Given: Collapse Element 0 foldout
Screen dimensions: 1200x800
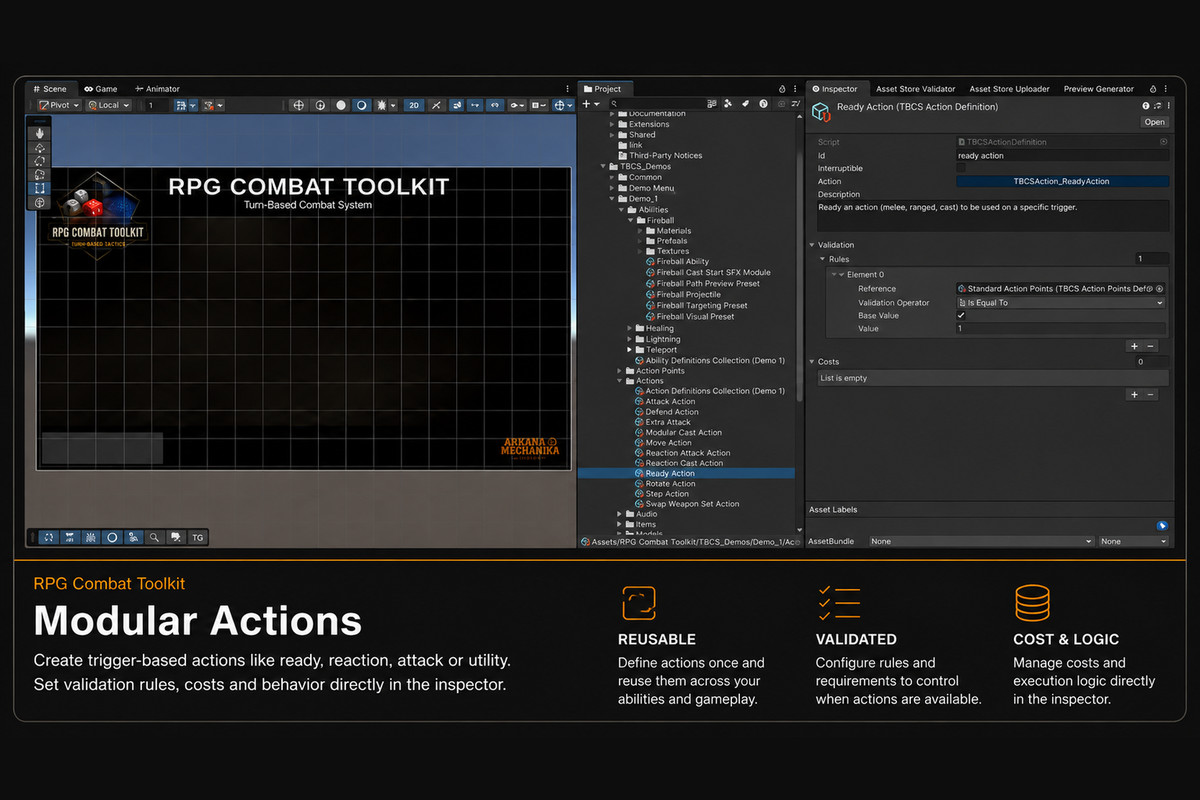Looking at the screenshot, I should point(842,274).
